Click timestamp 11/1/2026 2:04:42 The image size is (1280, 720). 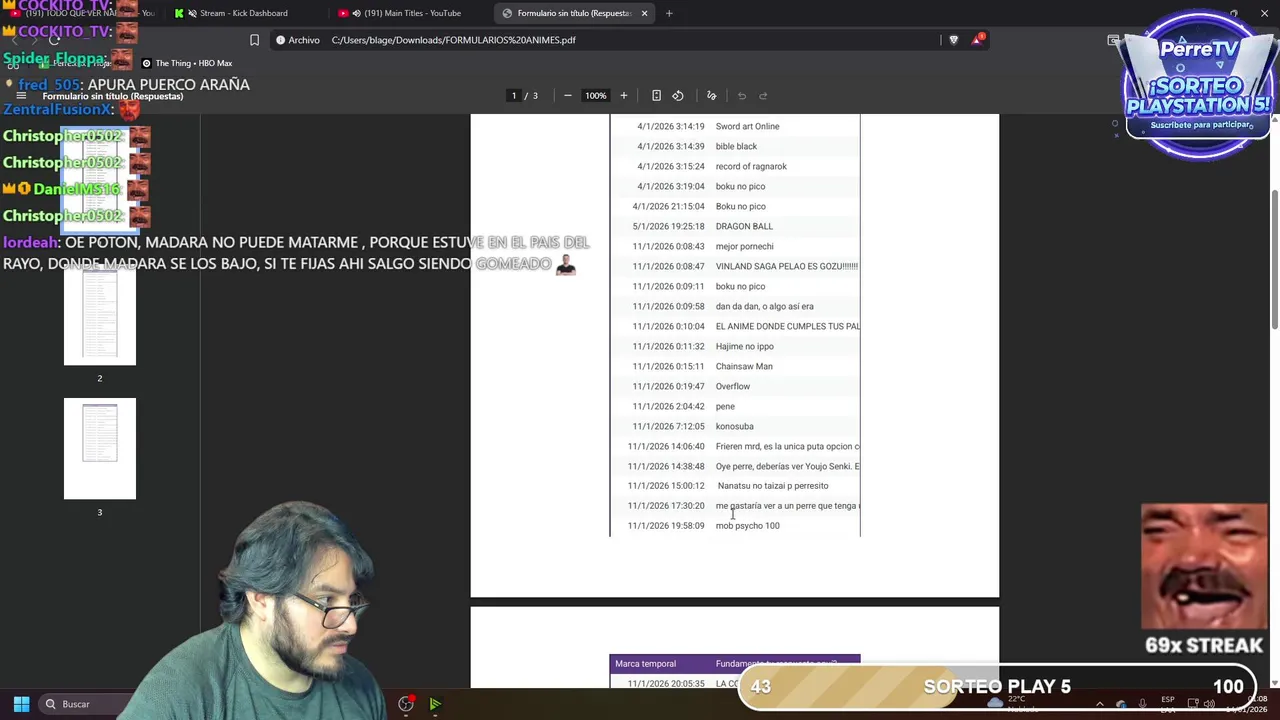click(x=668, y=407)
